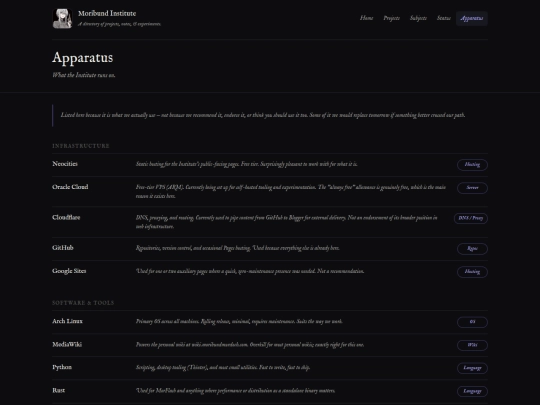Go to the Home nav item
This screenshot has height=405, width=540.
366,18
